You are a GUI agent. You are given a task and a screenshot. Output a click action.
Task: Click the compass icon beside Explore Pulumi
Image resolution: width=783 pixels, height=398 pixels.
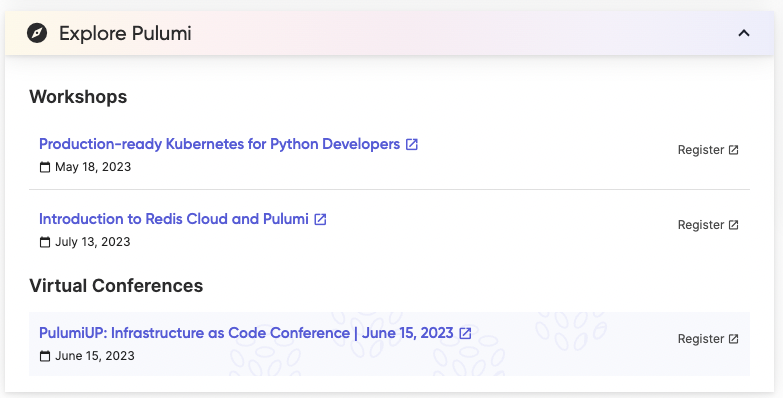click(x=37, y=33)
